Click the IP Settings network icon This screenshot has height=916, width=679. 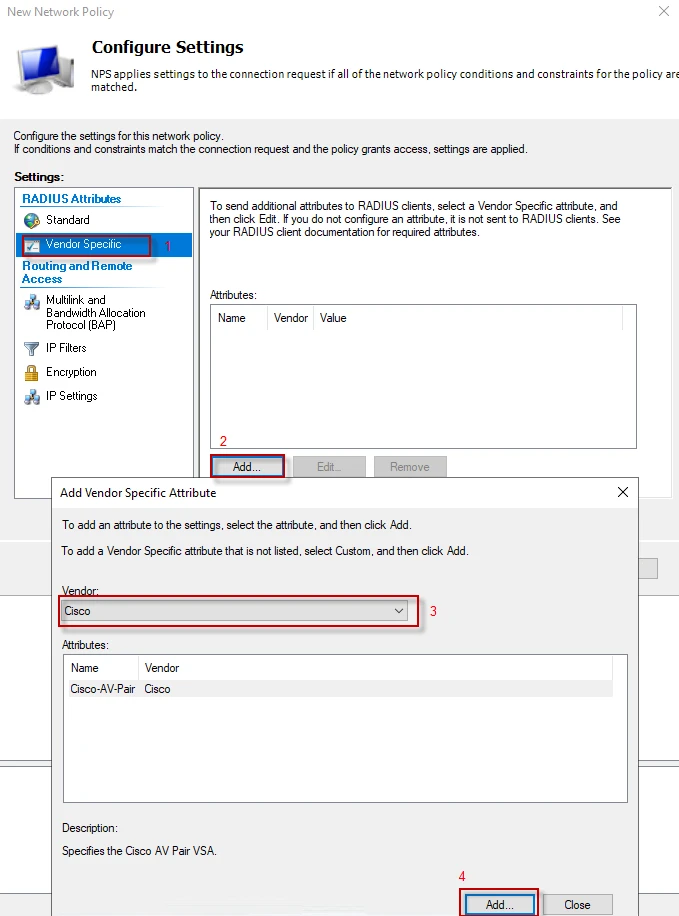tap(32, 397)
